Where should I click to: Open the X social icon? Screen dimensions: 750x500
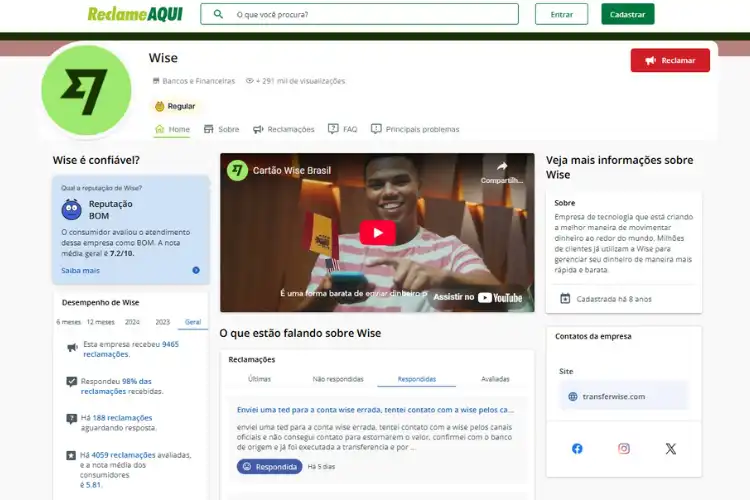671,448
